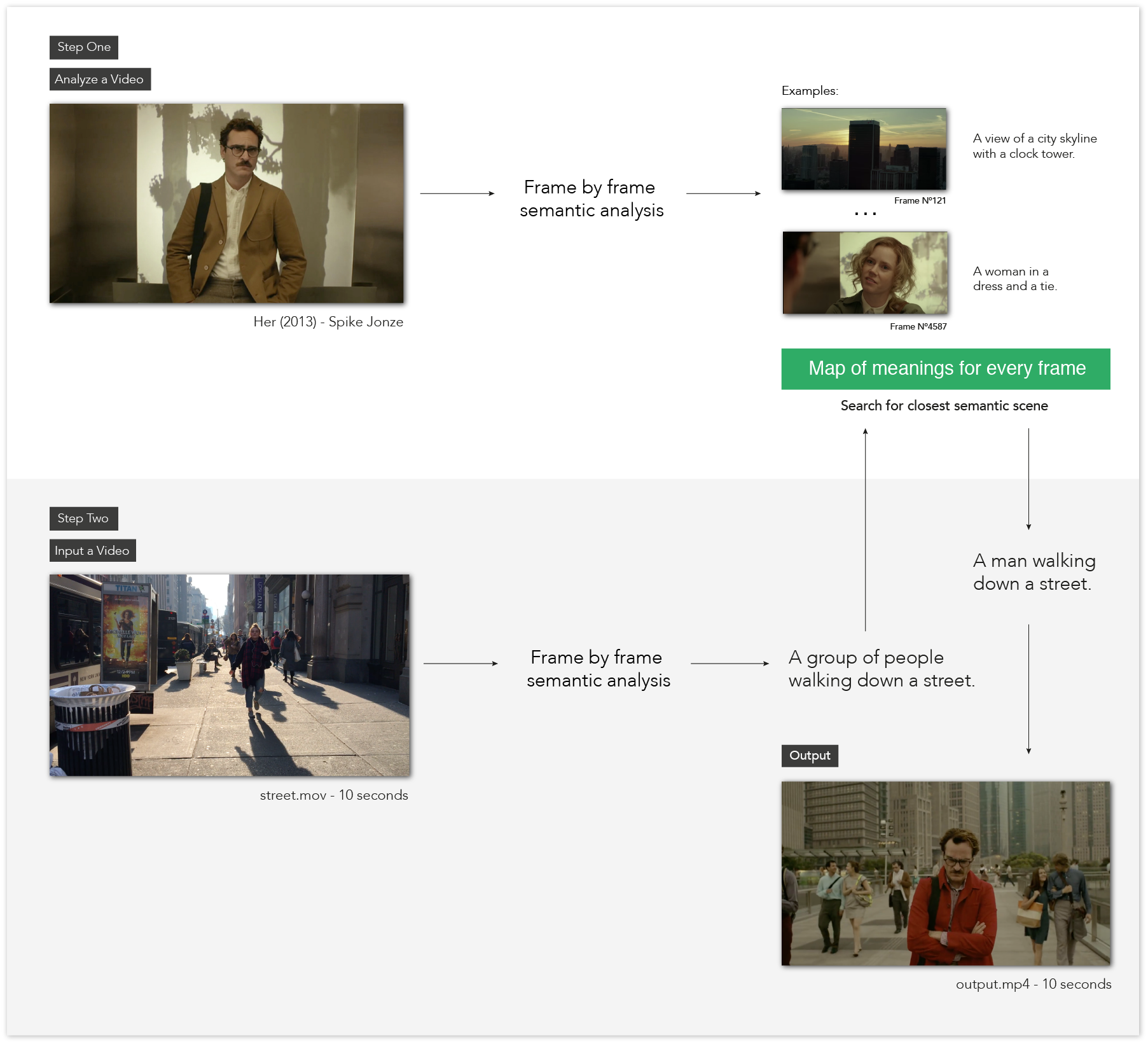The width and height of the screenshot is (1148, 1044).
Task: Click the lower Frame by frame semantic analysis text
Action: pos(598,669)
